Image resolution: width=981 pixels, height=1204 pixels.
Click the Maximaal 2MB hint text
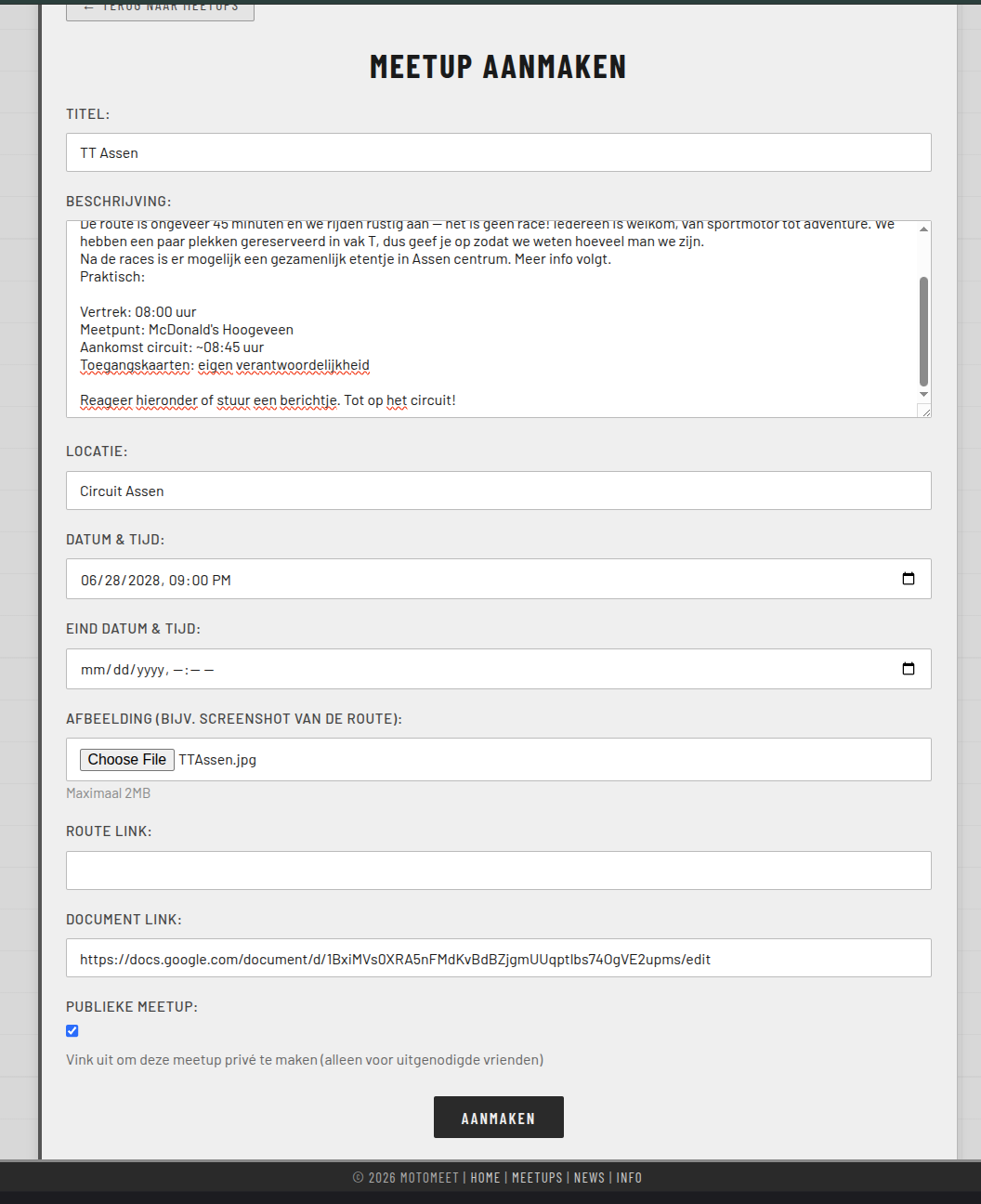click(108, 793)
